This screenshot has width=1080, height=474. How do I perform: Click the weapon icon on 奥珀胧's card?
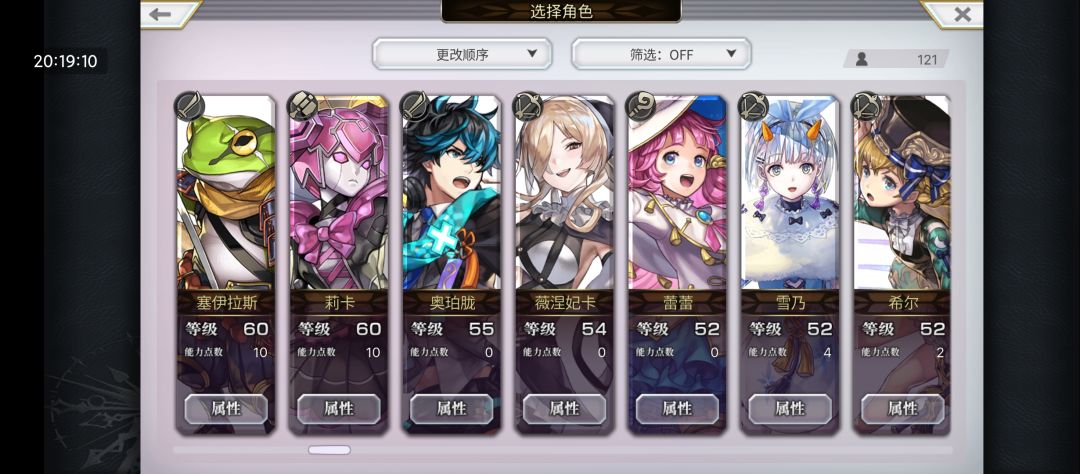415,106
